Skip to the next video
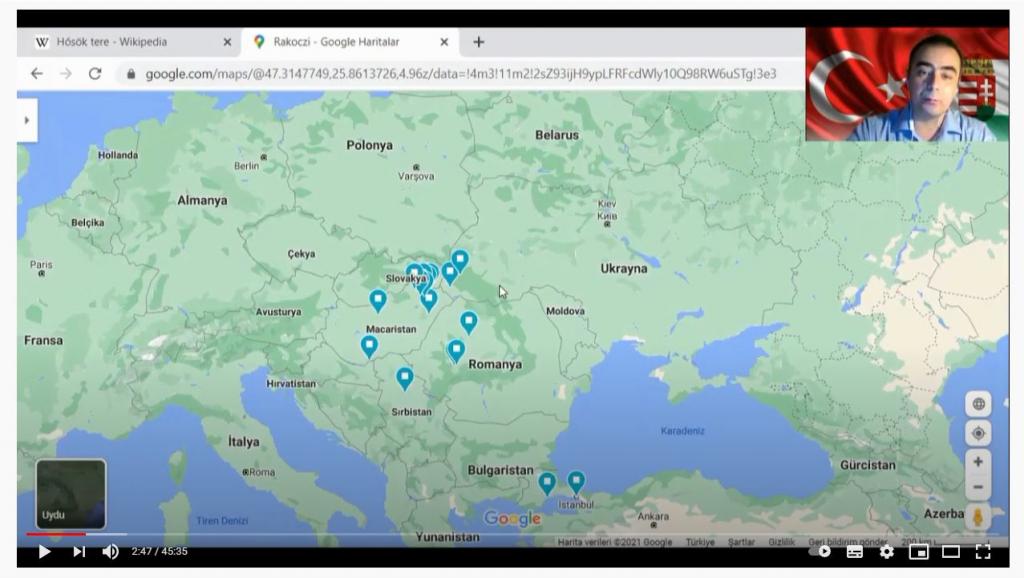 (x=79, y=552)
